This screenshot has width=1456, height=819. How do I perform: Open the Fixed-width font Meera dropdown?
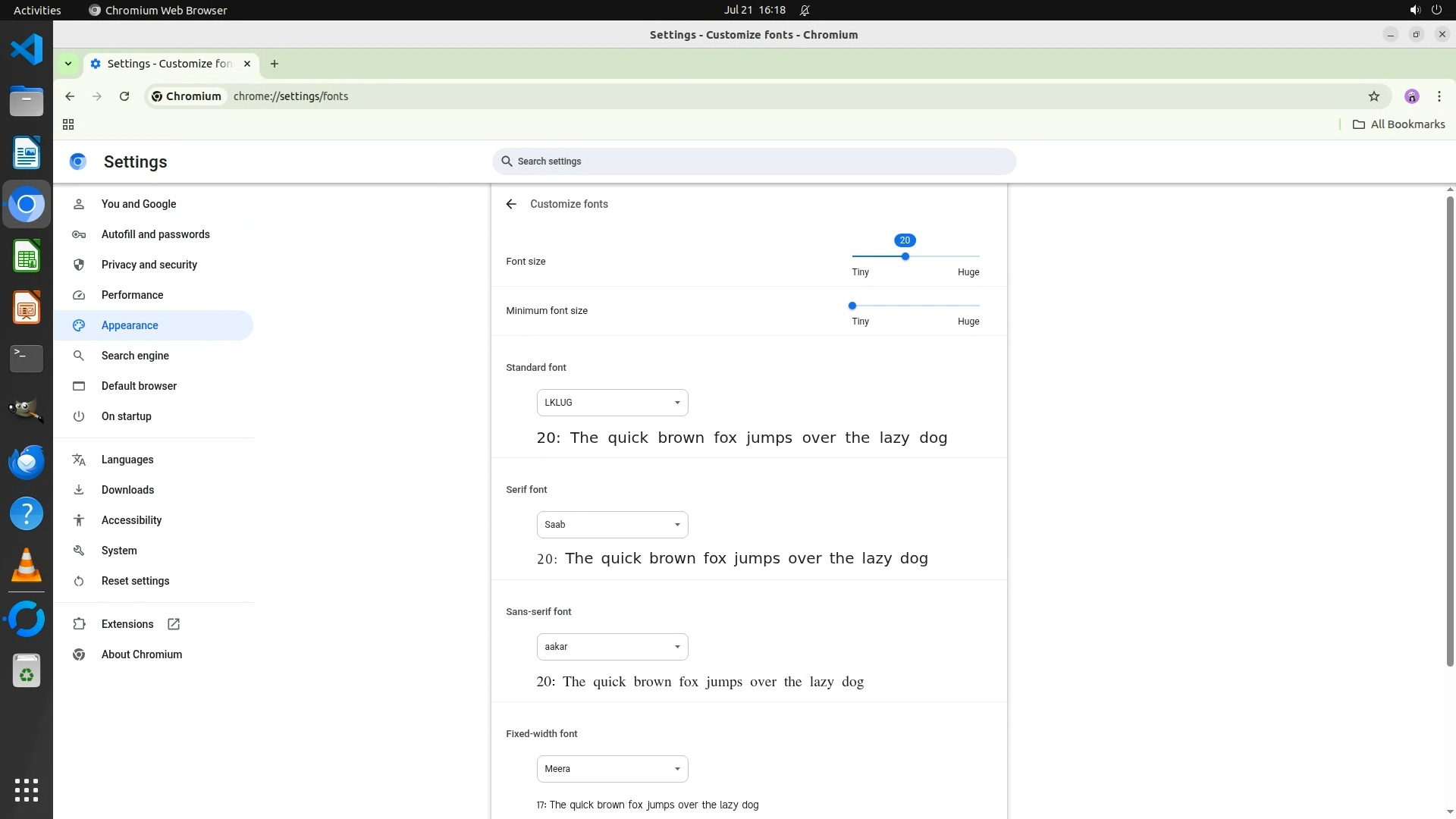pos(612,769)
